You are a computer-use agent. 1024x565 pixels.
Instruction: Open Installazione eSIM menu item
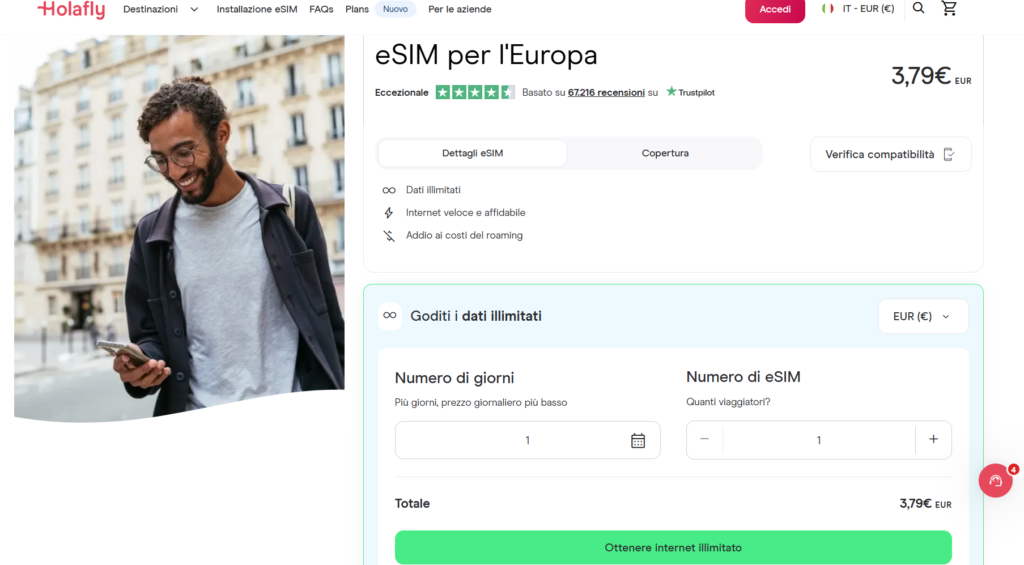click(x=257, y=9)
